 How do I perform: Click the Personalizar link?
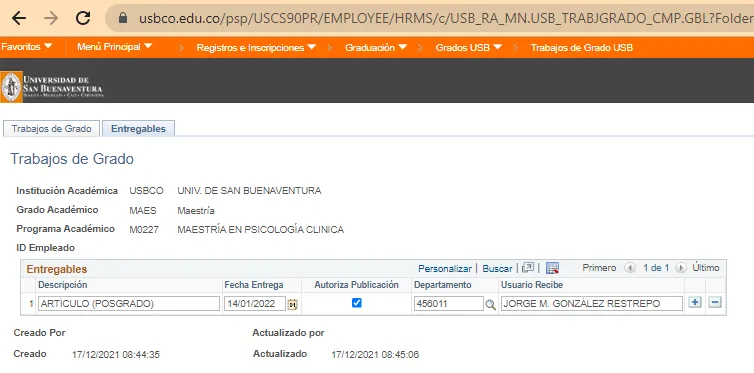[445, 268]
